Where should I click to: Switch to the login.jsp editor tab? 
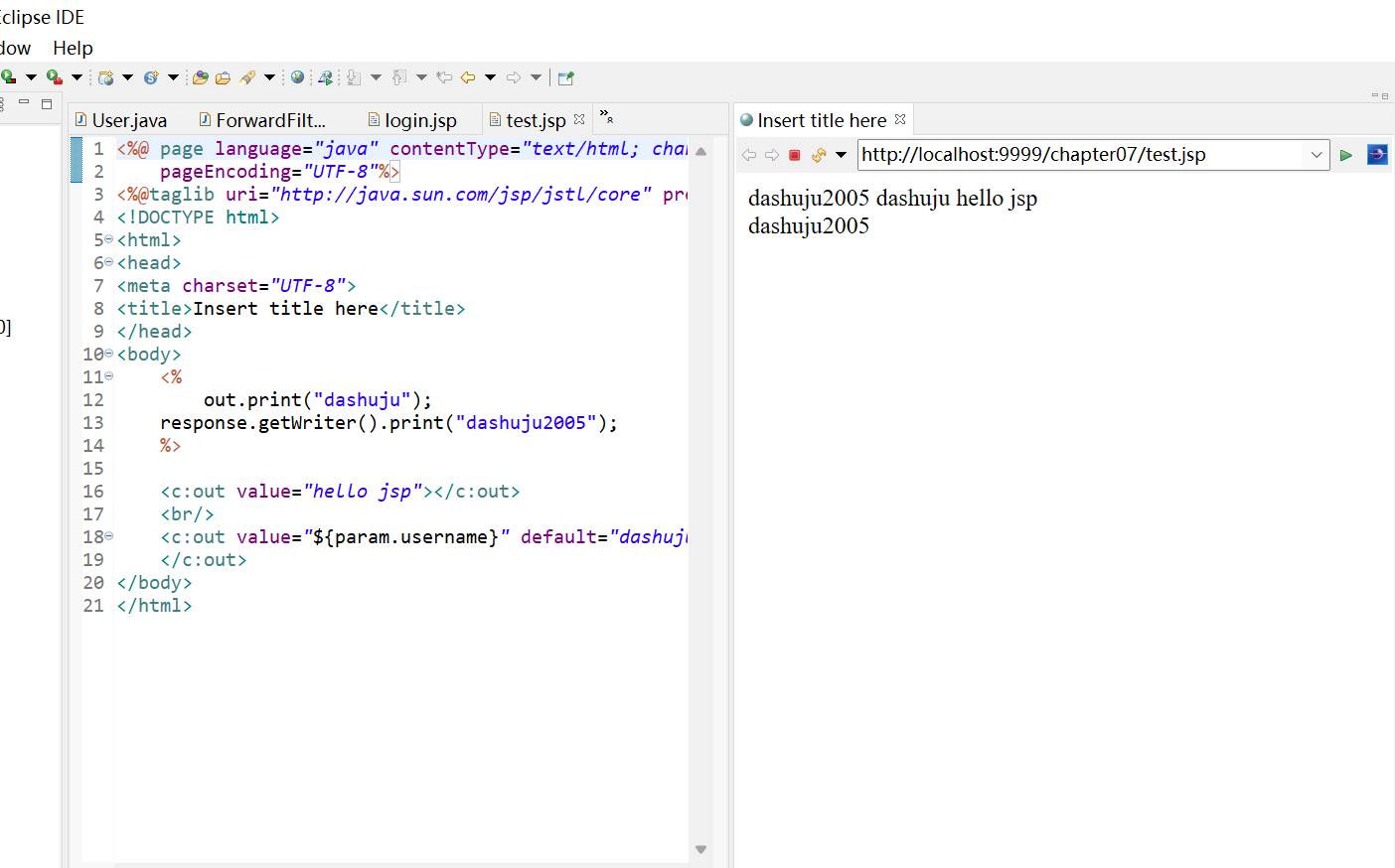(412, 120)
